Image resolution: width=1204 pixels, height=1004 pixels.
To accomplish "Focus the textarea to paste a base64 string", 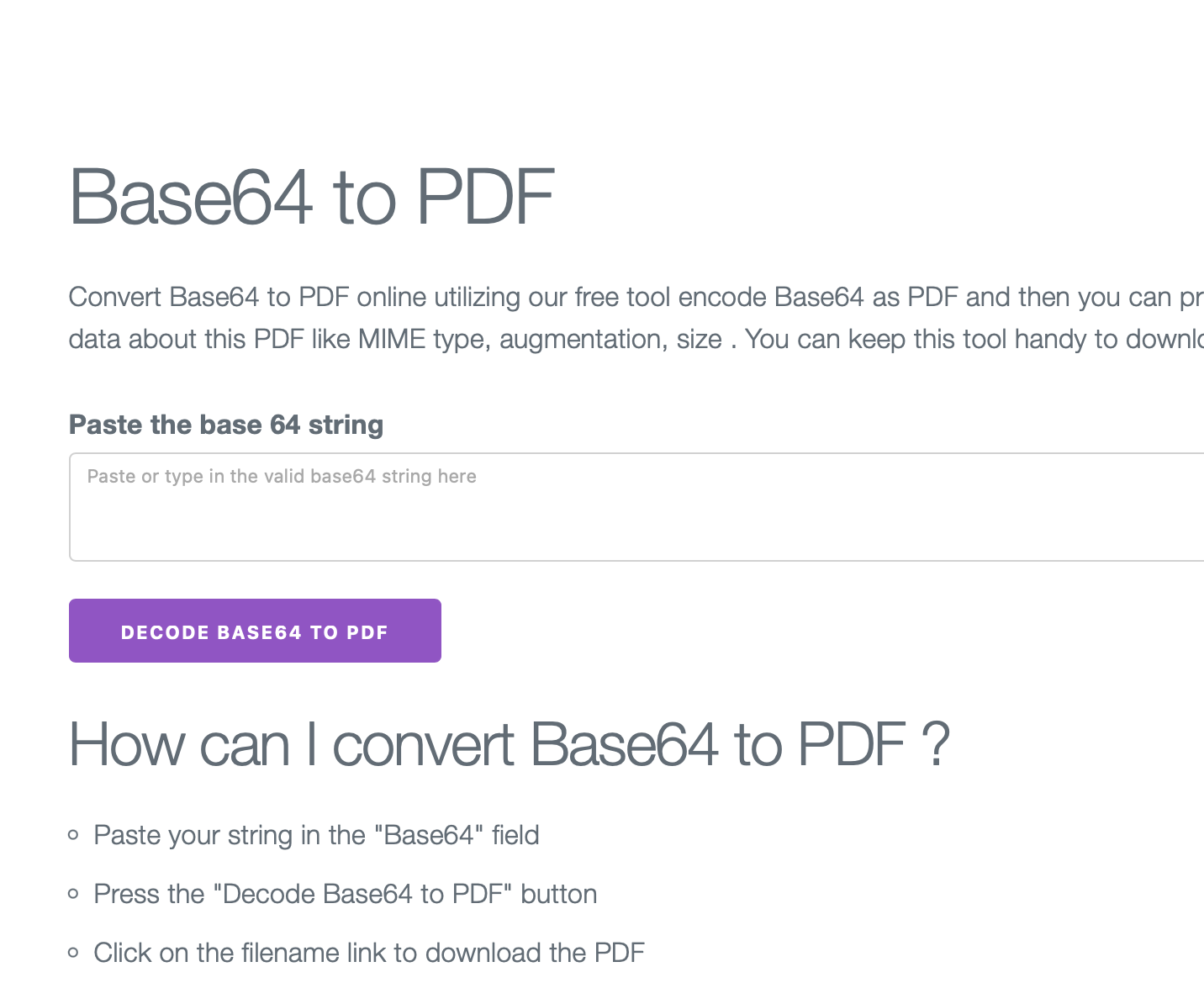I will click(589, 505).
